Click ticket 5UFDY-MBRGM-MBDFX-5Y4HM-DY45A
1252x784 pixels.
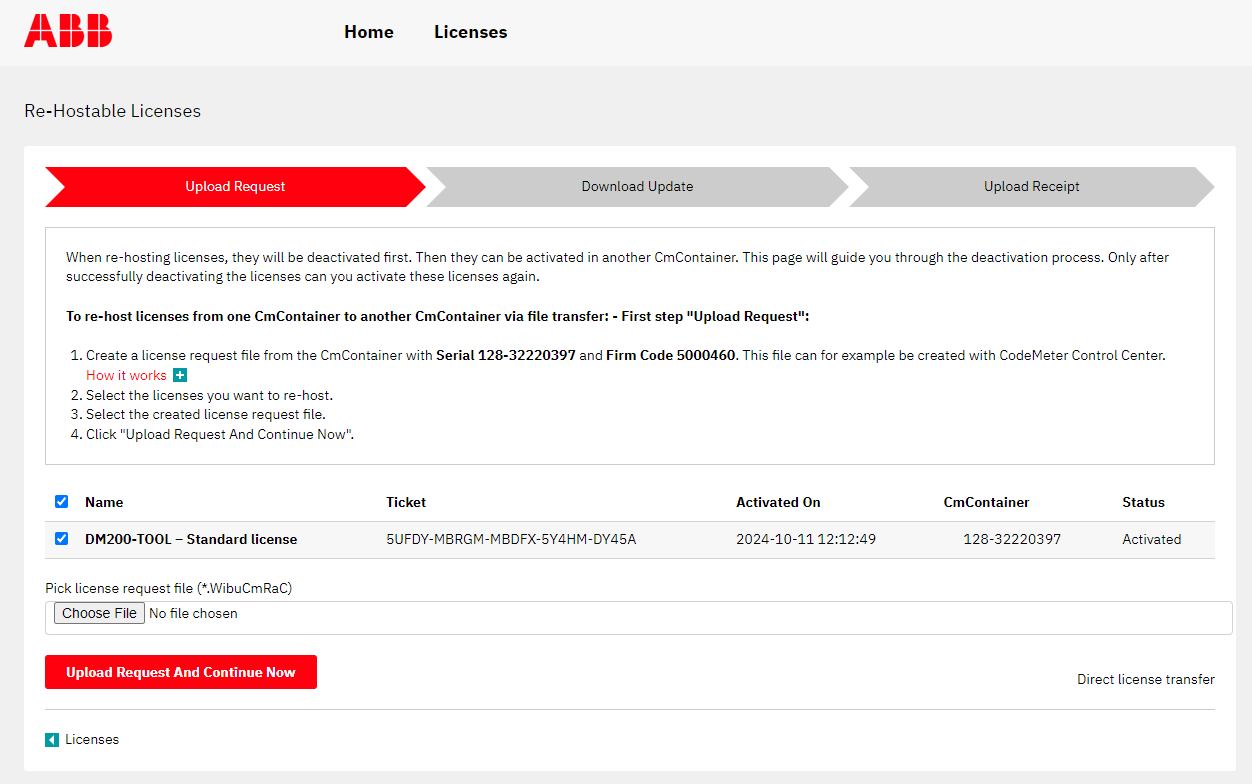pyautogui.click(x=511, y=539)
